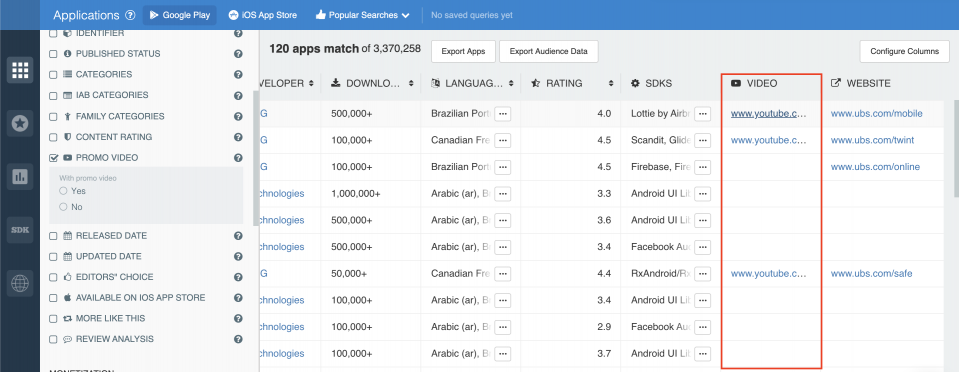
Task: Open the star favorites sidebar icon
Action: [20, 124]
